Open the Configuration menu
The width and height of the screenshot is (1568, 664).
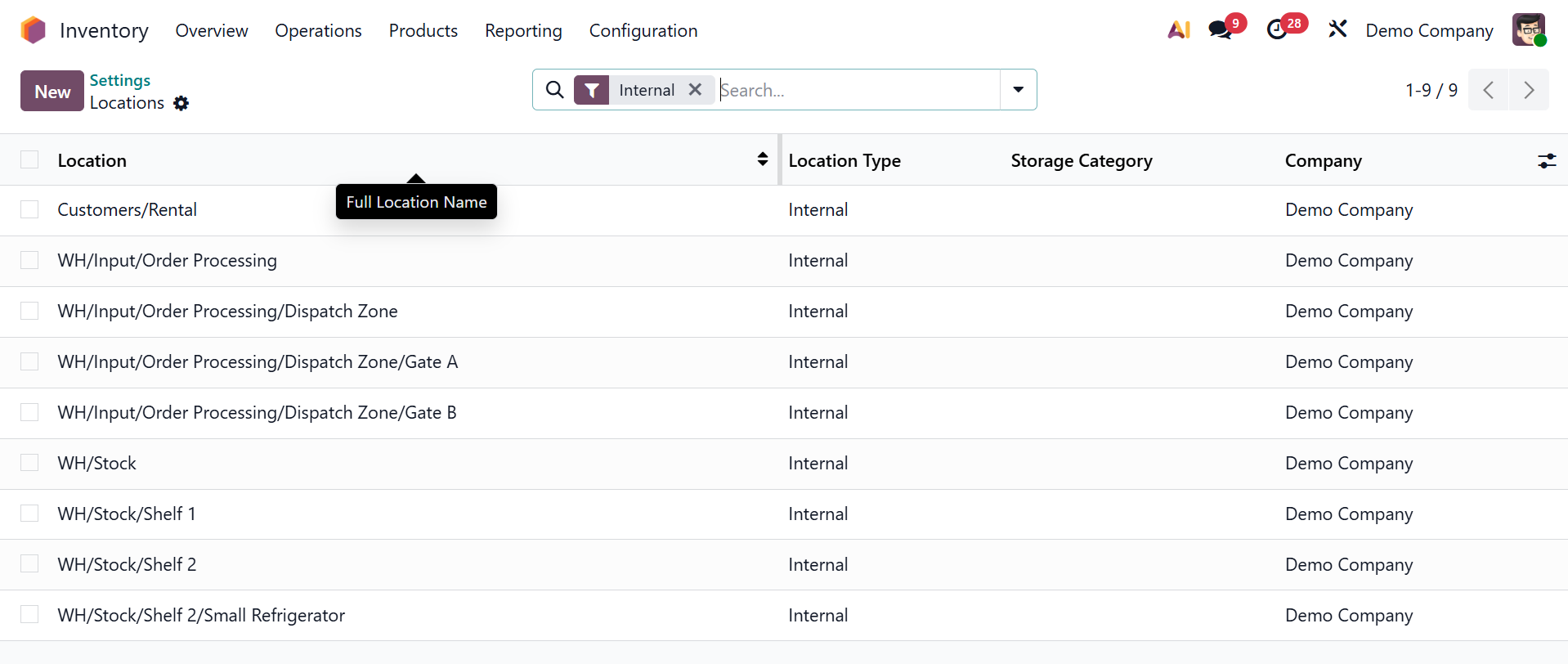point(643,30)
